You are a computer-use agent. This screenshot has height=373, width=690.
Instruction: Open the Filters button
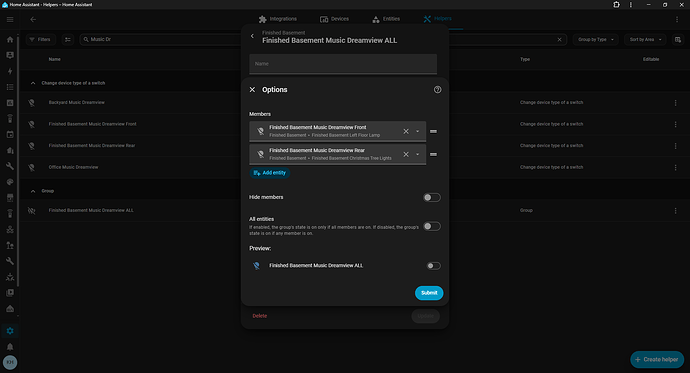point(40,40)
